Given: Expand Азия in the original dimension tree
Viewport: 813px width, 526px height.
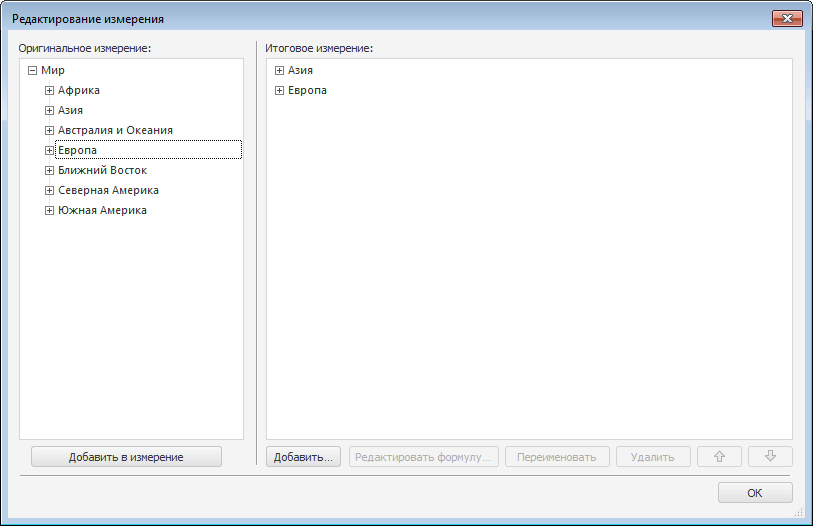Looking at the screenshot, I should click(x=49, y=110).
